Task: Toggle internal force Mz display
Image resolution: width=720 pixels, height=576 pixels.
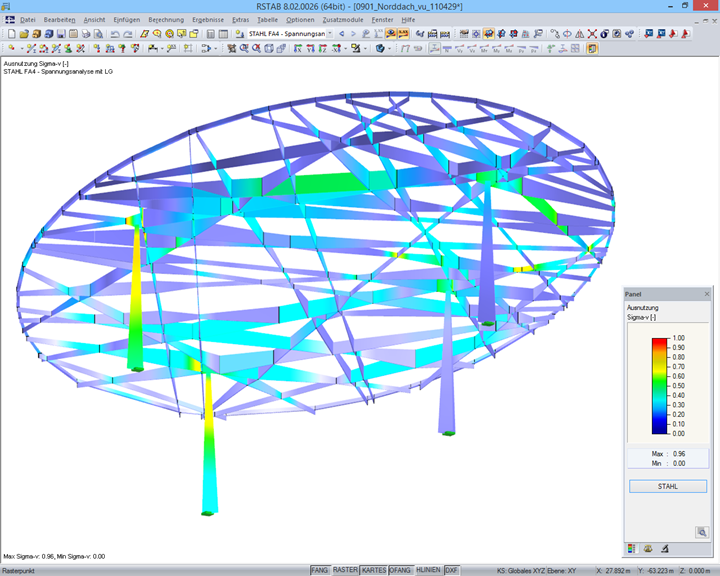Action: pyautogui.click(x=509, y=48)
